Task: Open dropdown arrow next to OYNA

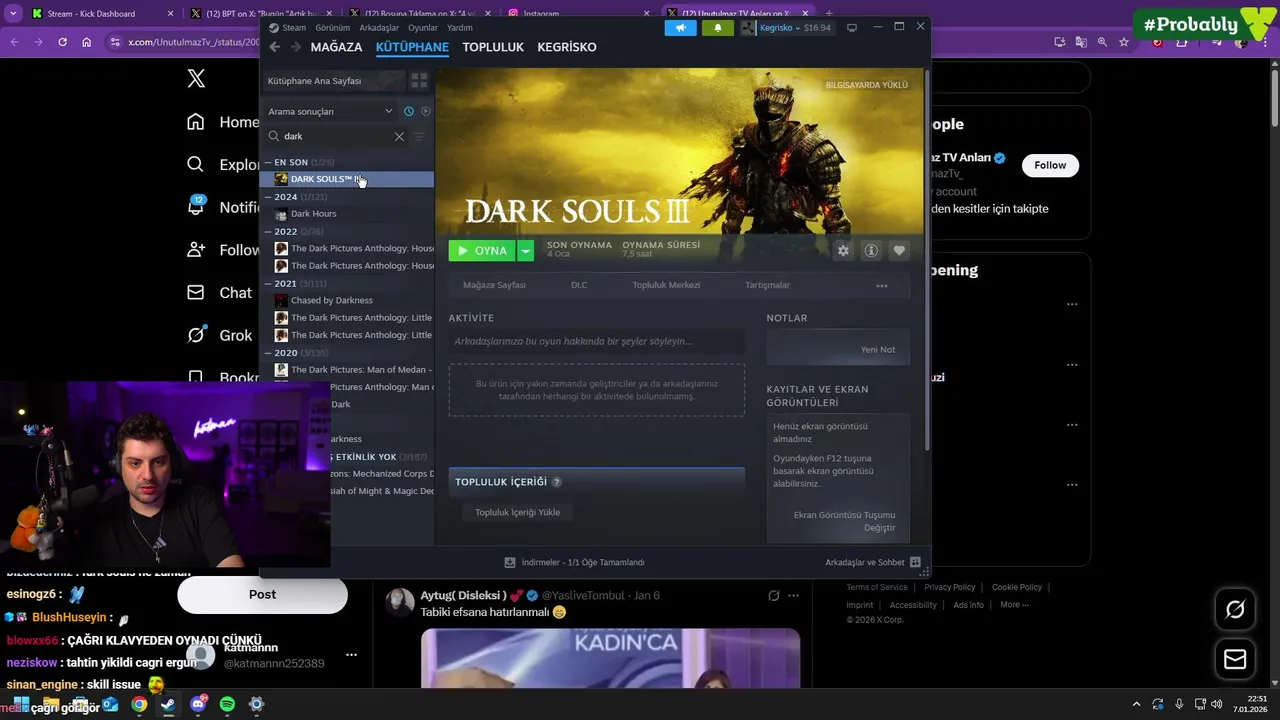Action: 525,251
